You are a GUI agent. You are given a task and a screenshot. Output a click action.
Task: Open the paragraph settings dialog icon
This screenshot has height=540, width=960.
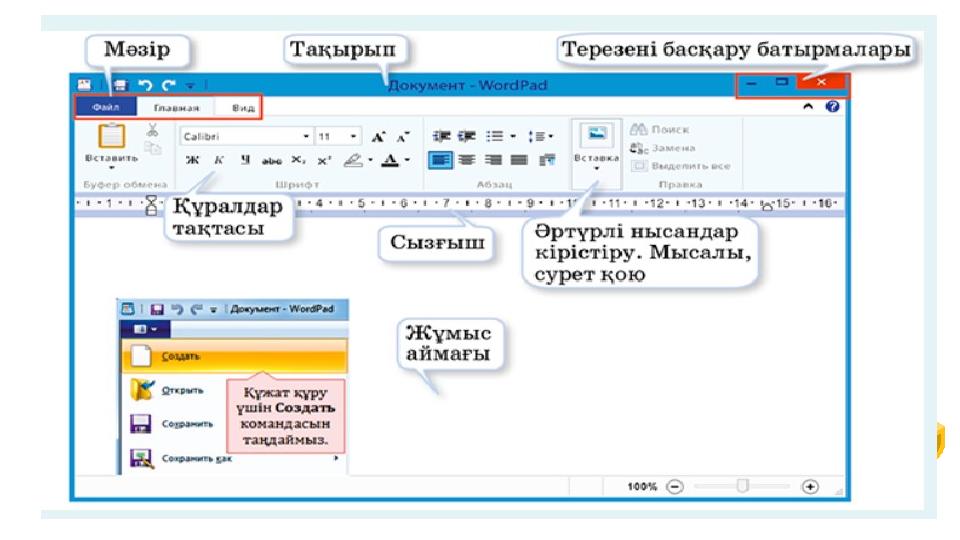coord(547,160)
